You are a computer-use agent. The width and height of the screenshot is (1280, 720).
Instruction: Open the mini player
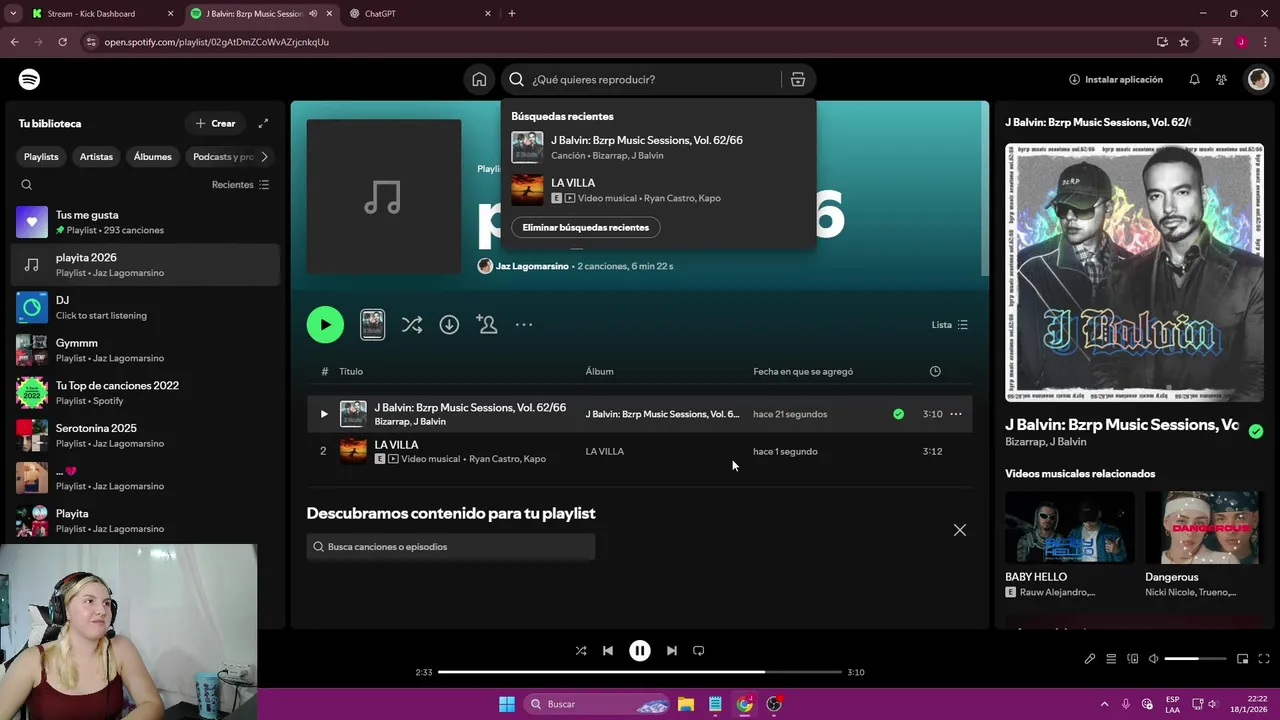pyautogui.click(x=1243, y=659)
